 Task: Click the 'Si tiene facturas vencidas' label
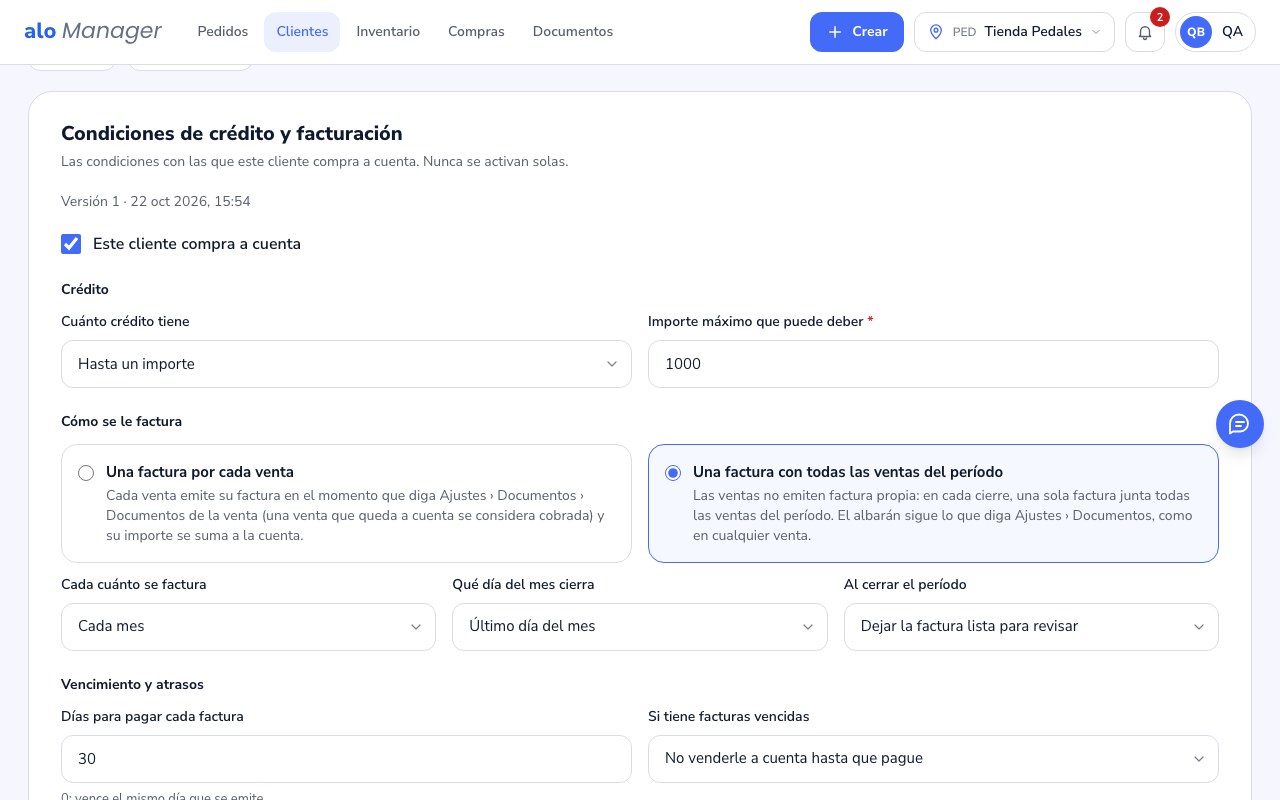729,717
